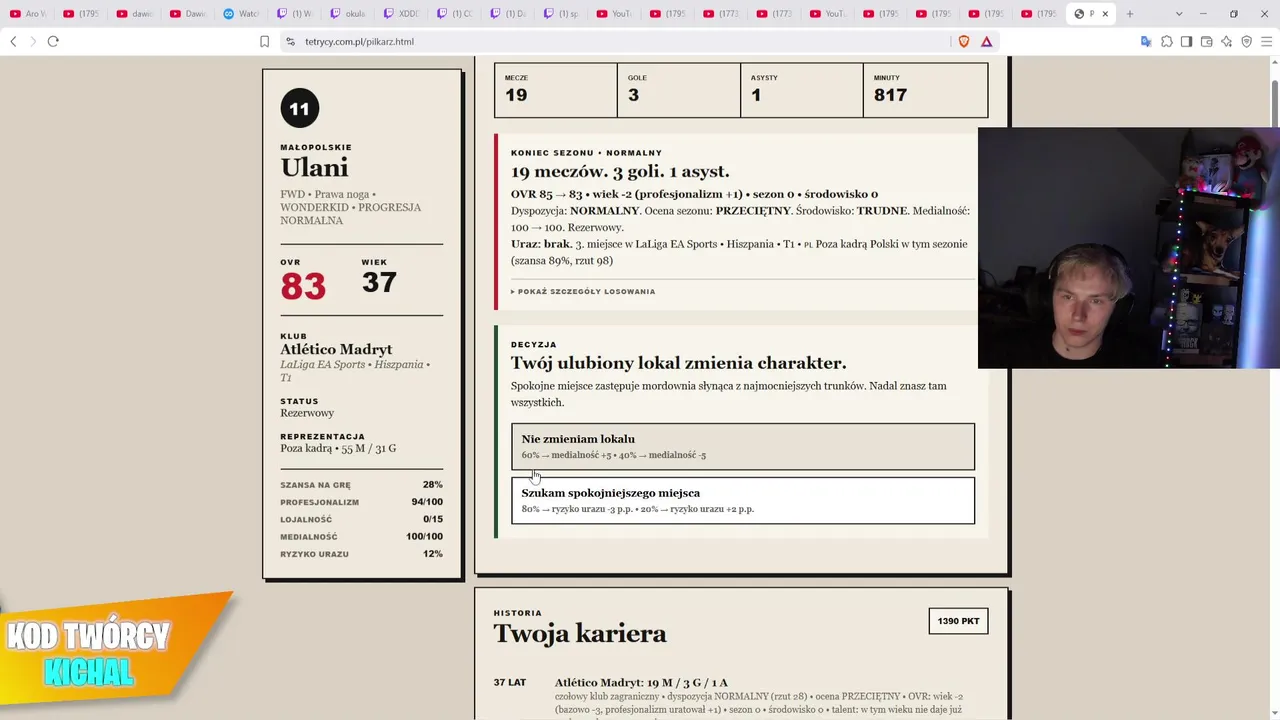Bookmark this page with the bookmark icon
Viewport: 1280px width, 720px height.
point(264,41)
